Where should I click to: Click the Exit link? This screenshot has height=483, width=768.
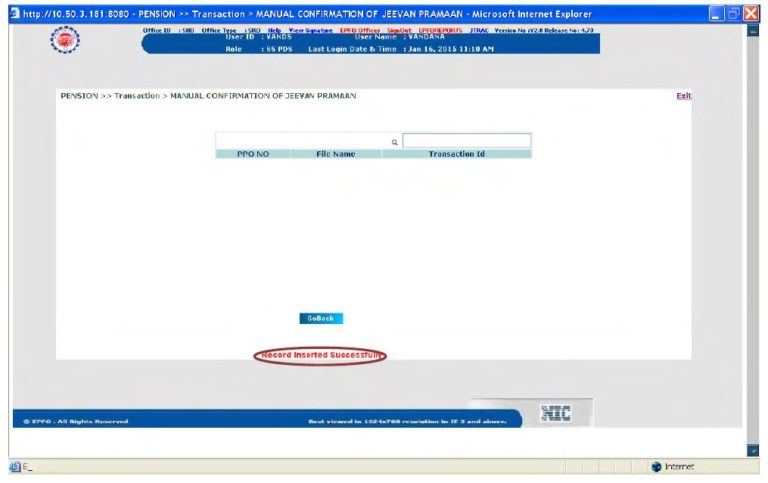683,96
